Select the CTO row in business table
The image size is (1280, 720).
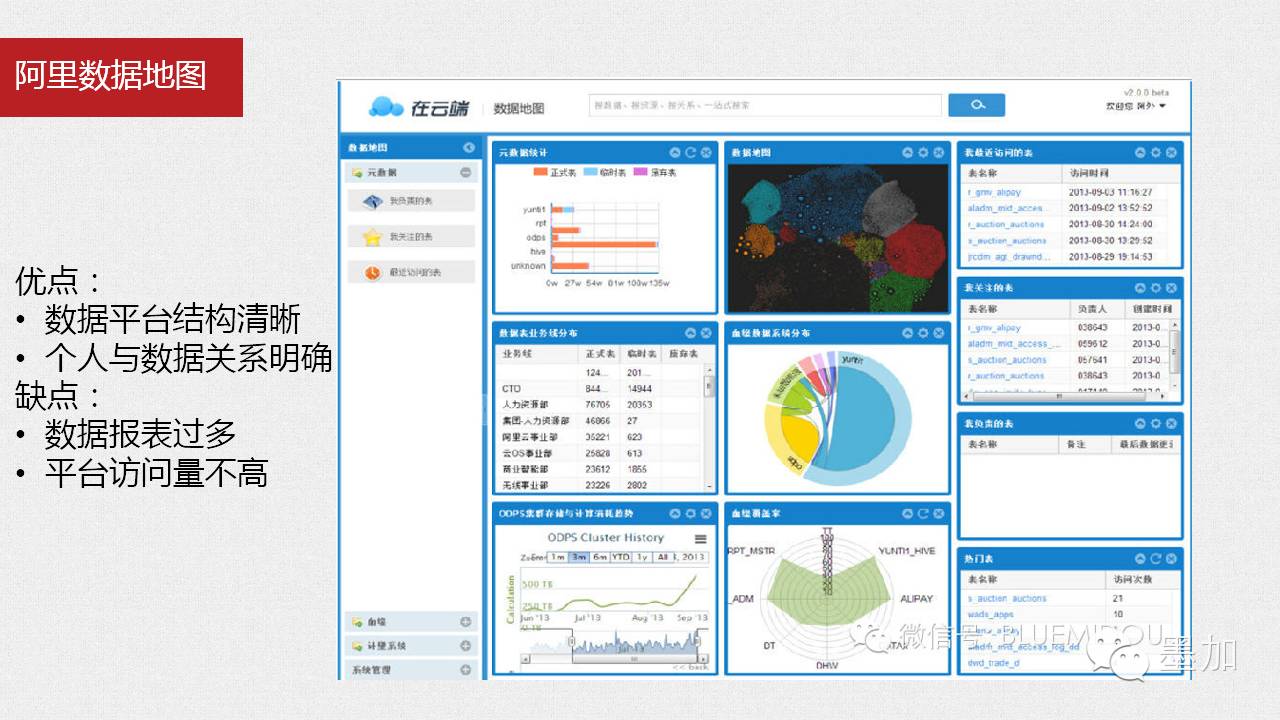click(600, 389)
